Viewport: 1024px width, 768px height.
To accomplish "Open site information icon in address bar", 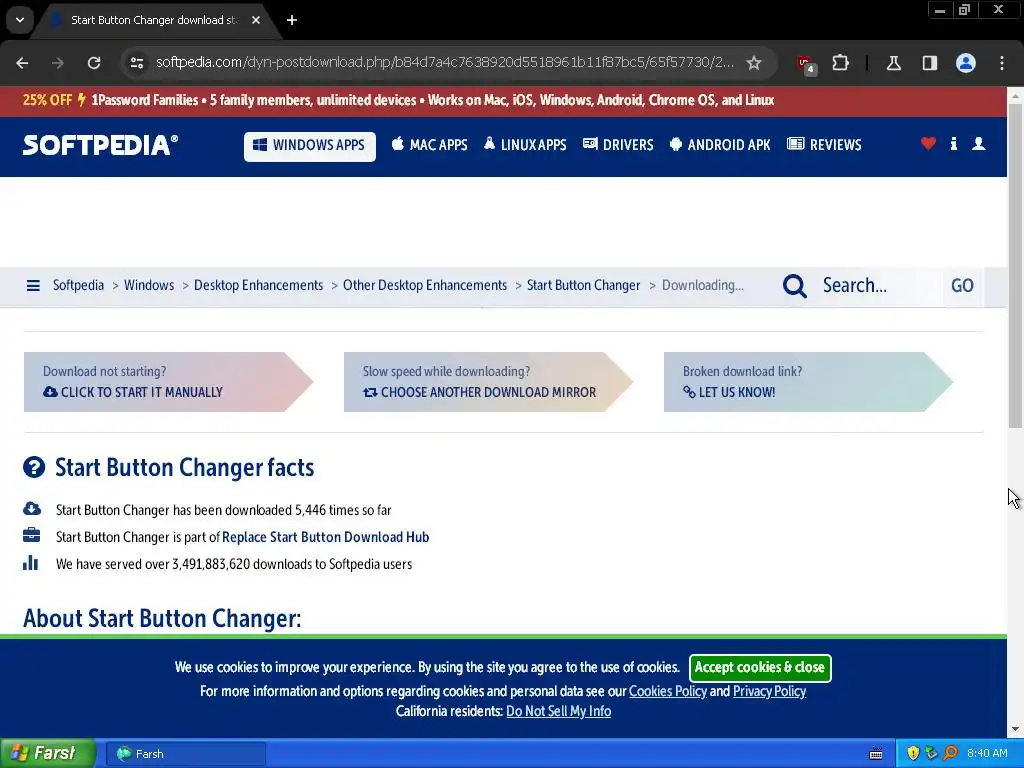I will click(x=136, y=63).
